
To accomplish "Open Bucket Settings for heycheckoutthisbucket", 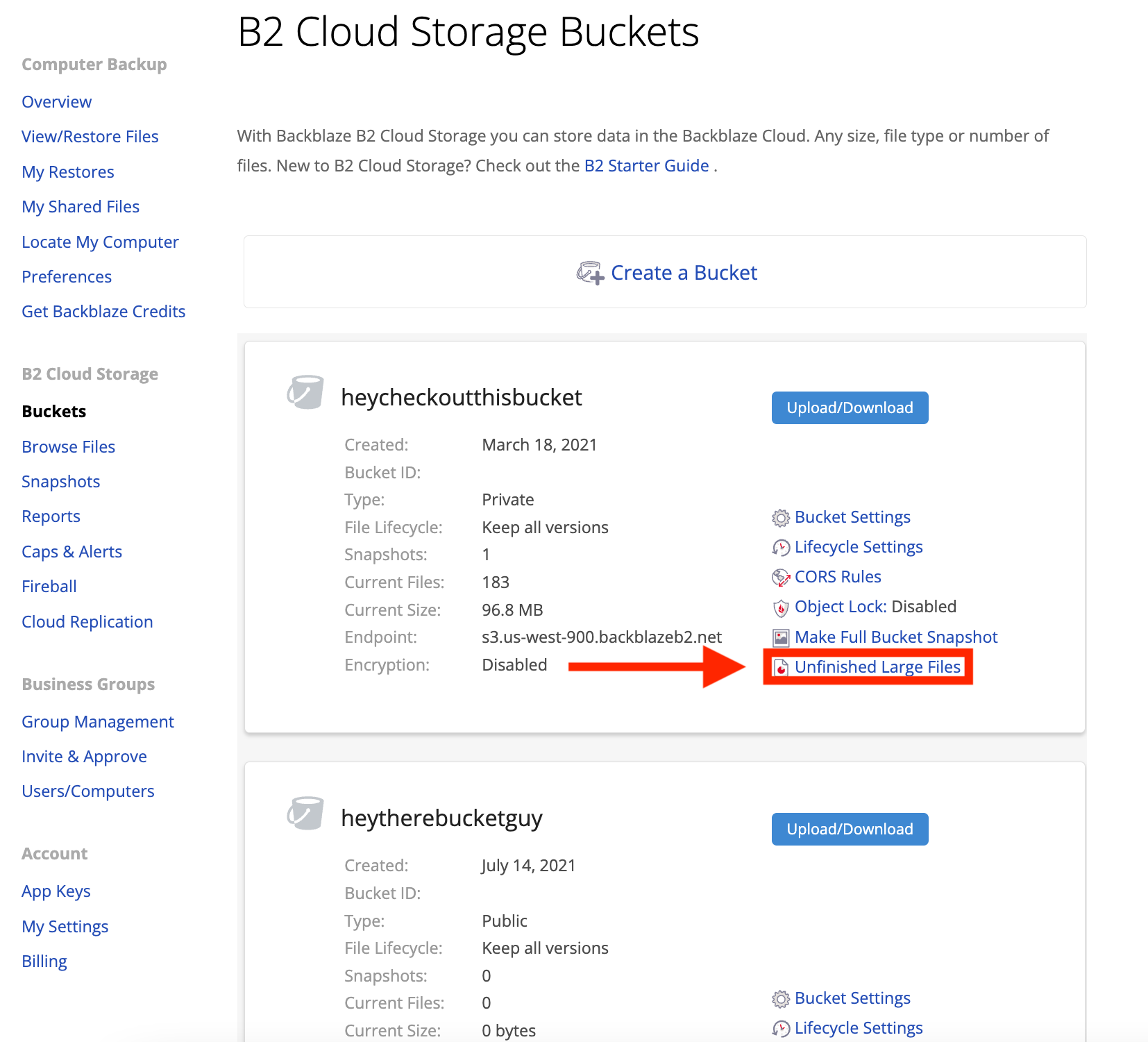I will coord(852,517).
